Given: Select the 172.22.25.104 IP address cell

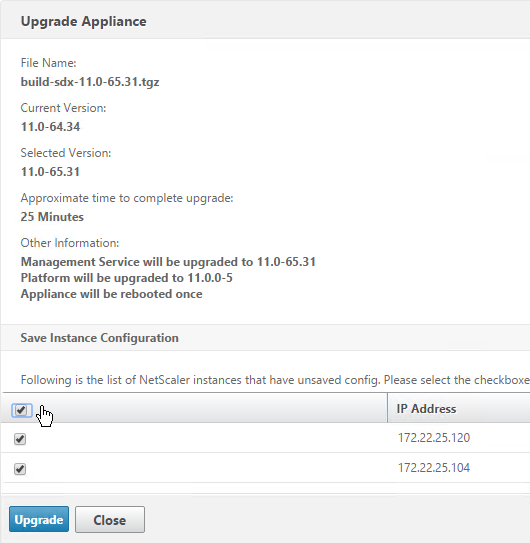Looking at the screenshot, I should pyautogui.click(x=434, y=468).
